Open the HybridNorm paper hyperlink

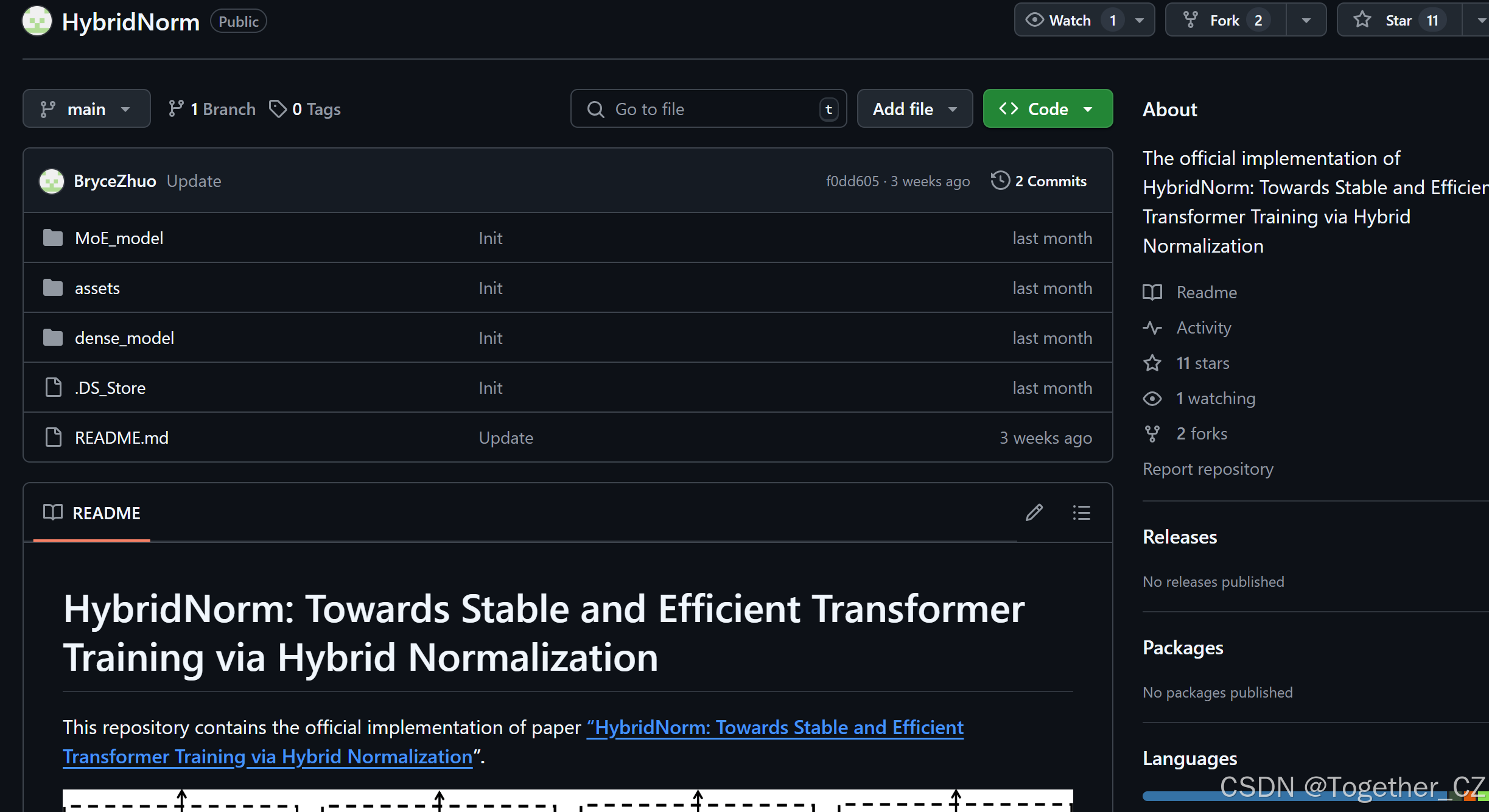(x=774, y=727)
